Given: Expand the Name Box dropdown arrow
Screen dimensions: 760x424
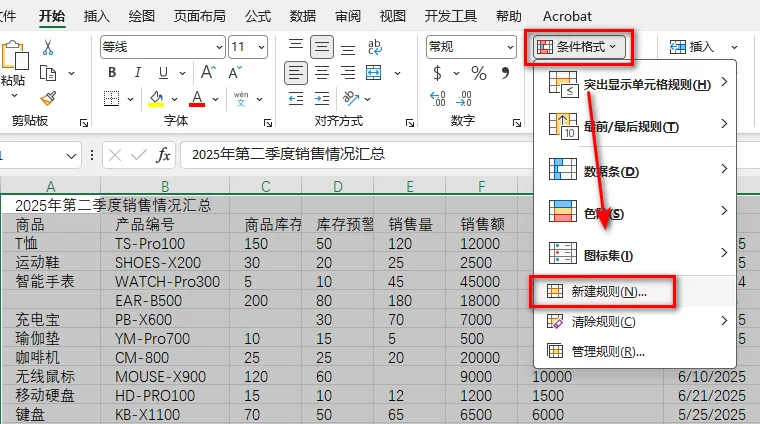Looking at the screenshot, I should [71, 156].
